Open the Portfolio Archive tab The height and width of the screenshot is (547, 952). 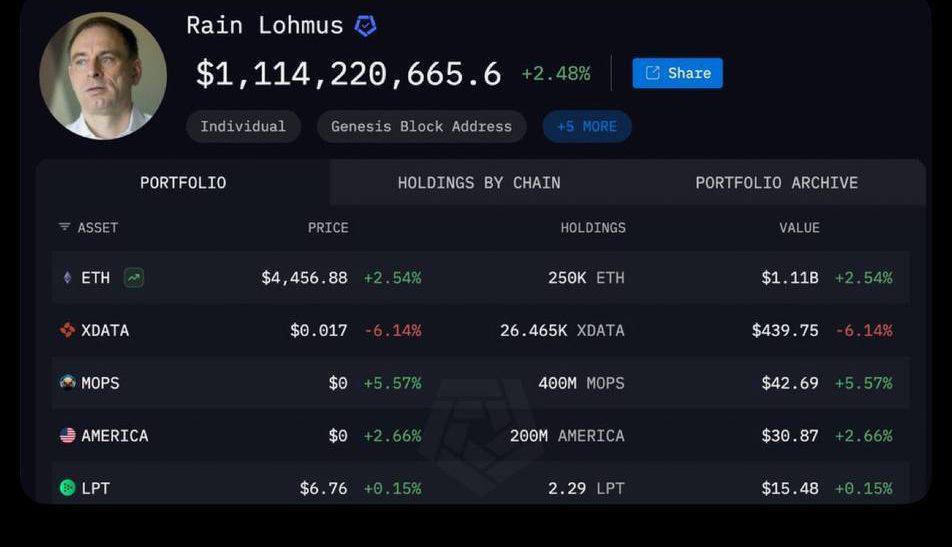[776, 183]
